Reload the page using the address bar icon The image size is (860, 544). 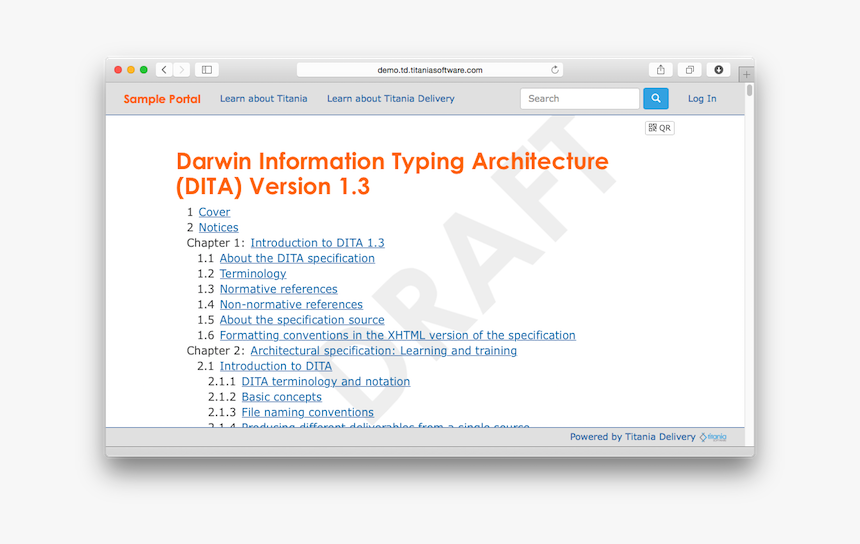(x=555, y=70)
